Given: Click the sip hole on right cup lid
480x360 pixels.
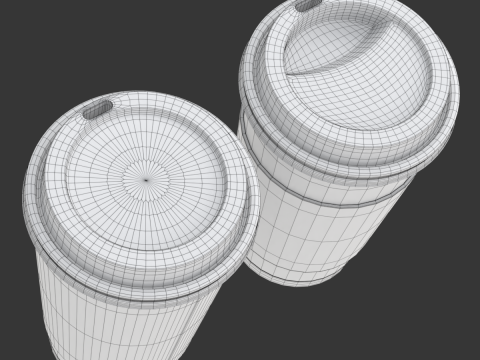Looking at the screenshot, I should point(309,5).
